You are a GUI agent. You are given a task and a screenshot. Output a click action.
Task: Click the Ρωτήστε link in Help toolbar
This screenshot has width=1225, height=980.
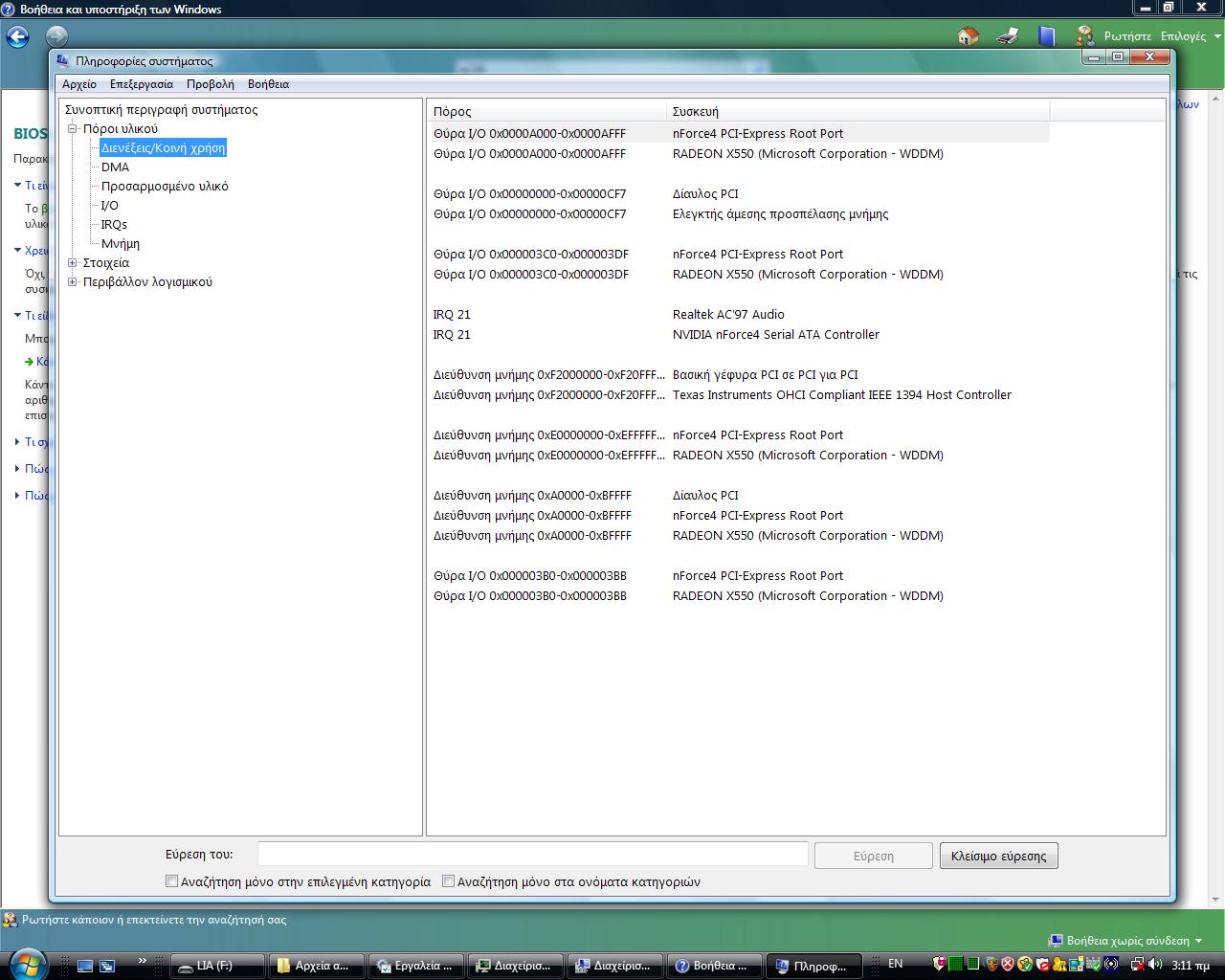click(x=1127, y=36)
